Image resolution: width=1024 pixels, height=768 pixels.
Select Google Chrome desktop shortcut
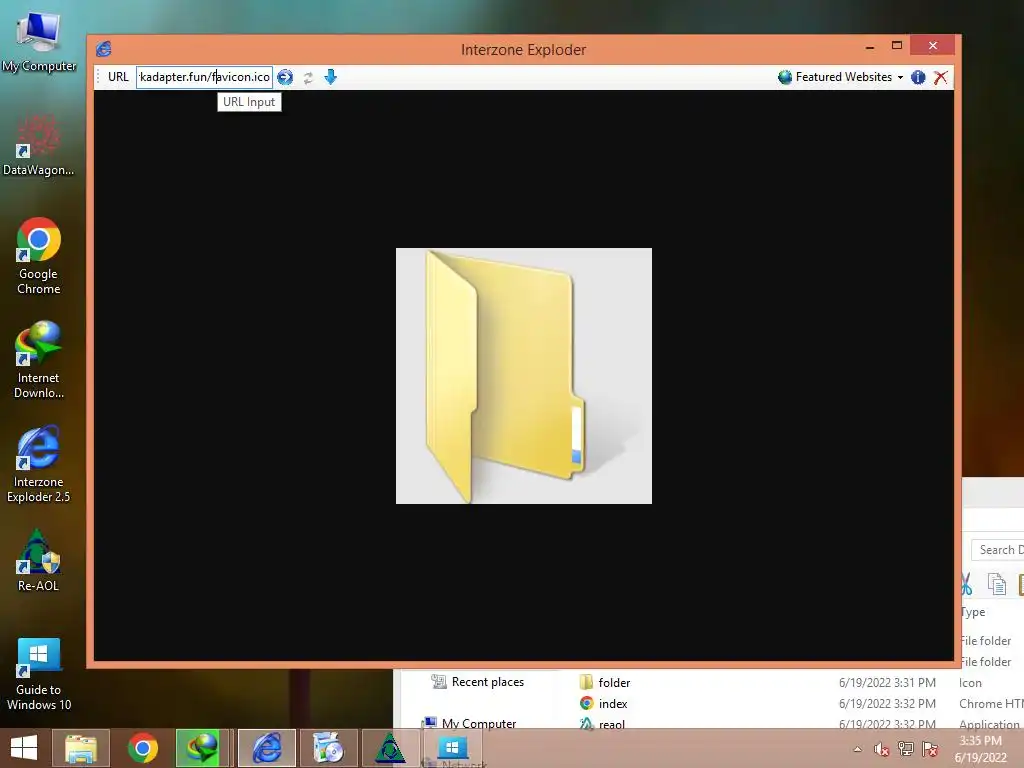(x=39, y=256)
